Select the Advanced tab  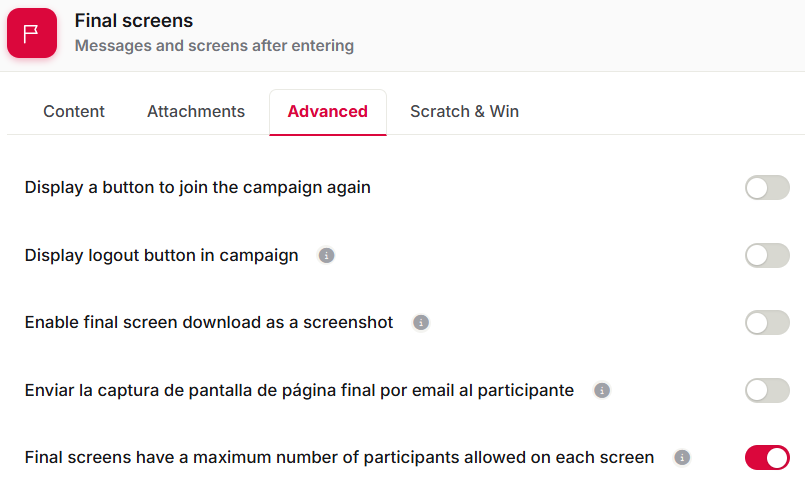(328, 111)
